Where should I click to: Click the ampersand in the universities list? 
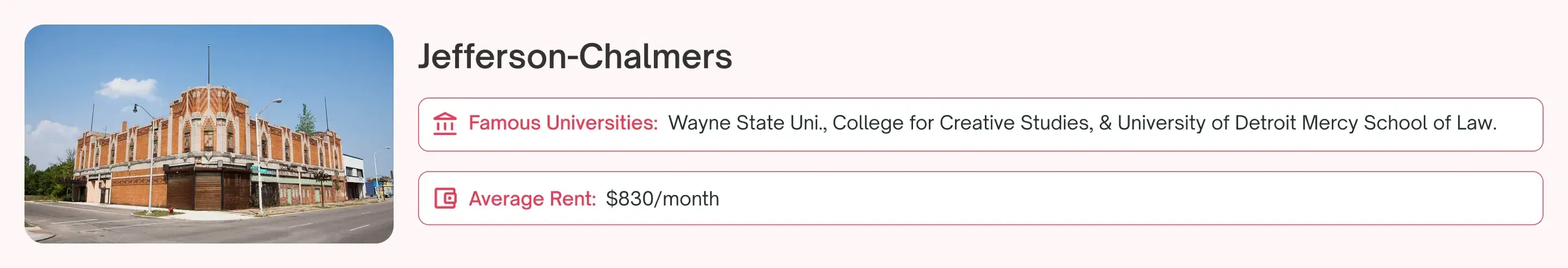coord(1105,123)
